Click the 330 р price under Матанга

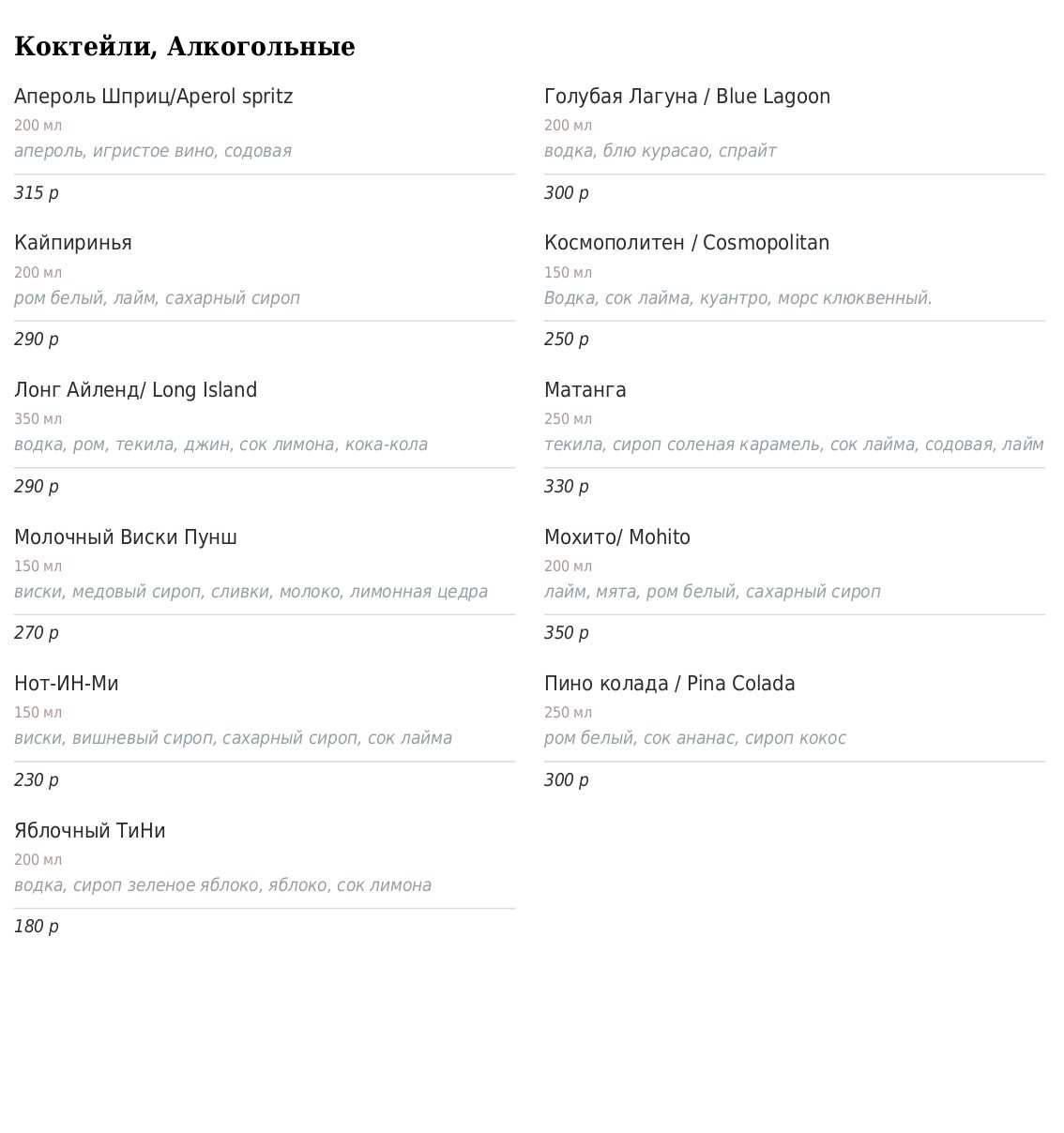(x=567, y=487)
